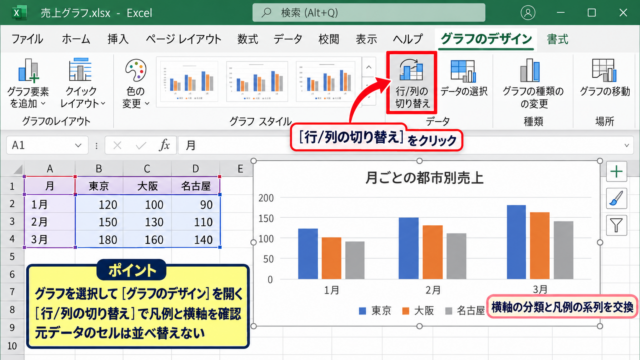640x360 pixels.
Task: Select the third chart style thumbnail
Action: click(325, 82)
